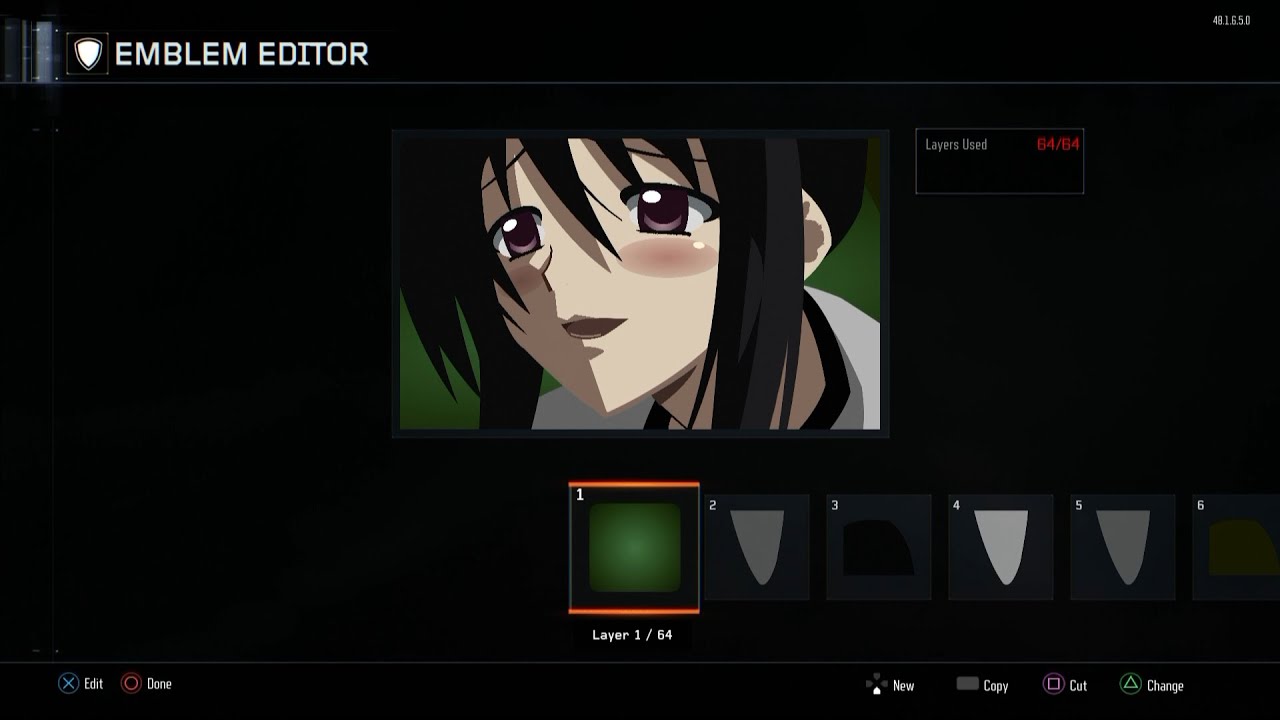Click the square button icon for Cut
Viewport: 1280px width, 720px height.
[x=1053, y=685]
